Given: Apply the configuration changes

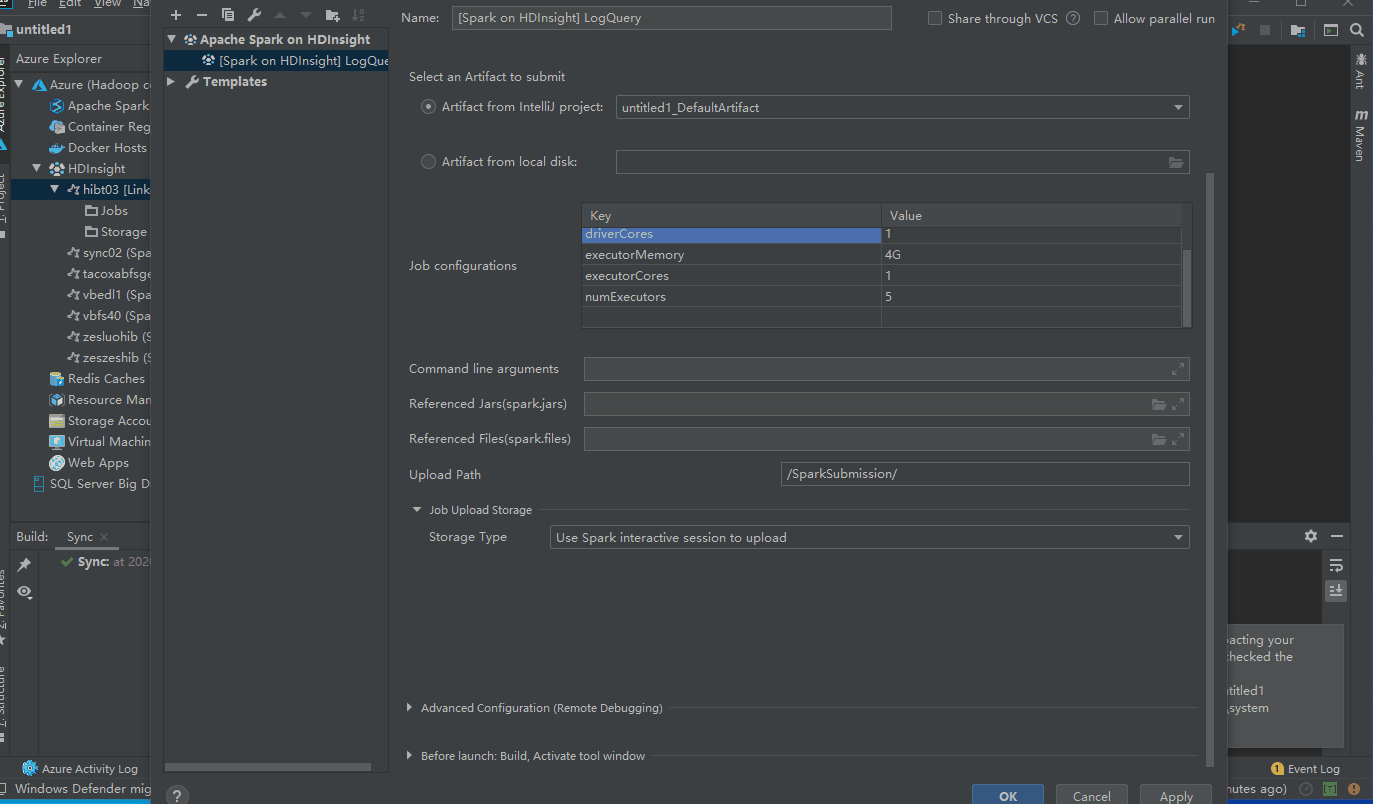Looking at the screenshot, I should [1175, 795].
